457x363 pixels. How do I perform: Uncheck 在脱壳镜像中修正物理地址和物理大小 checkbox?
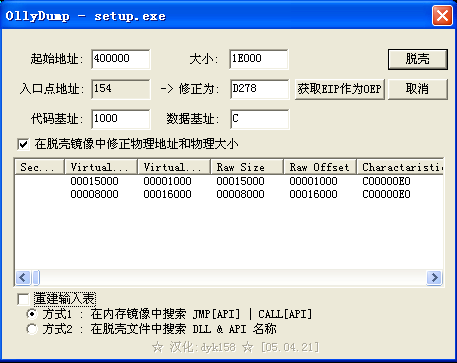click(23, 144)
